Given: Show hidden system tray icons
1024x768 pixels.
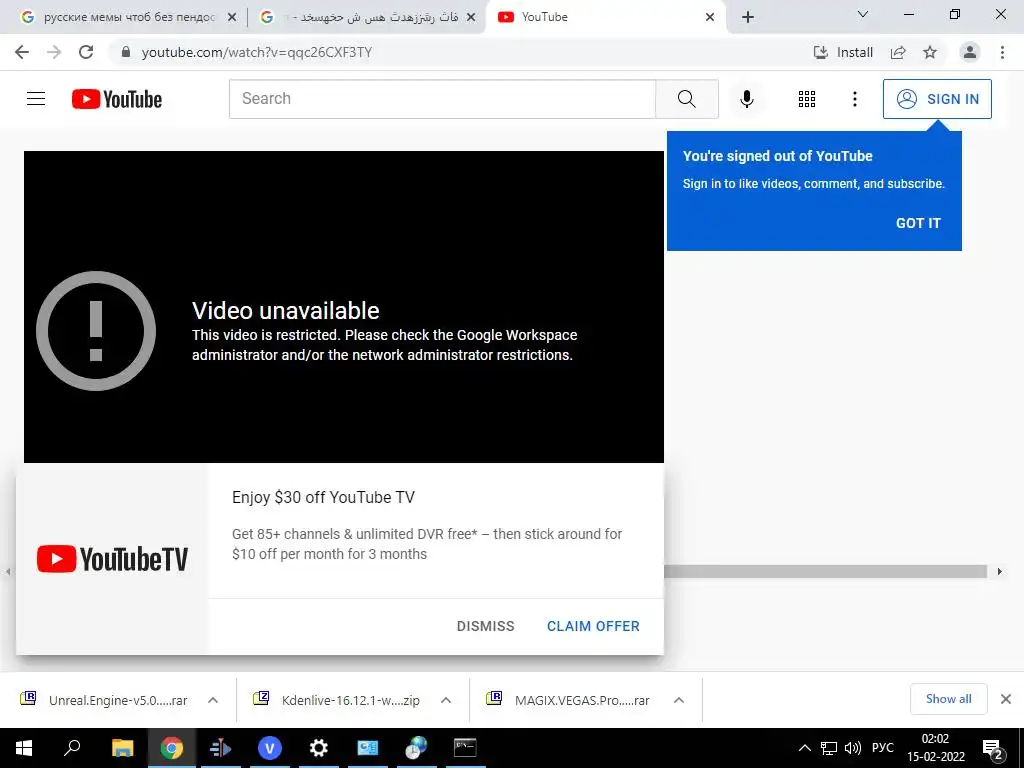Looking at the screenshot, I should (x=805, y=748).
